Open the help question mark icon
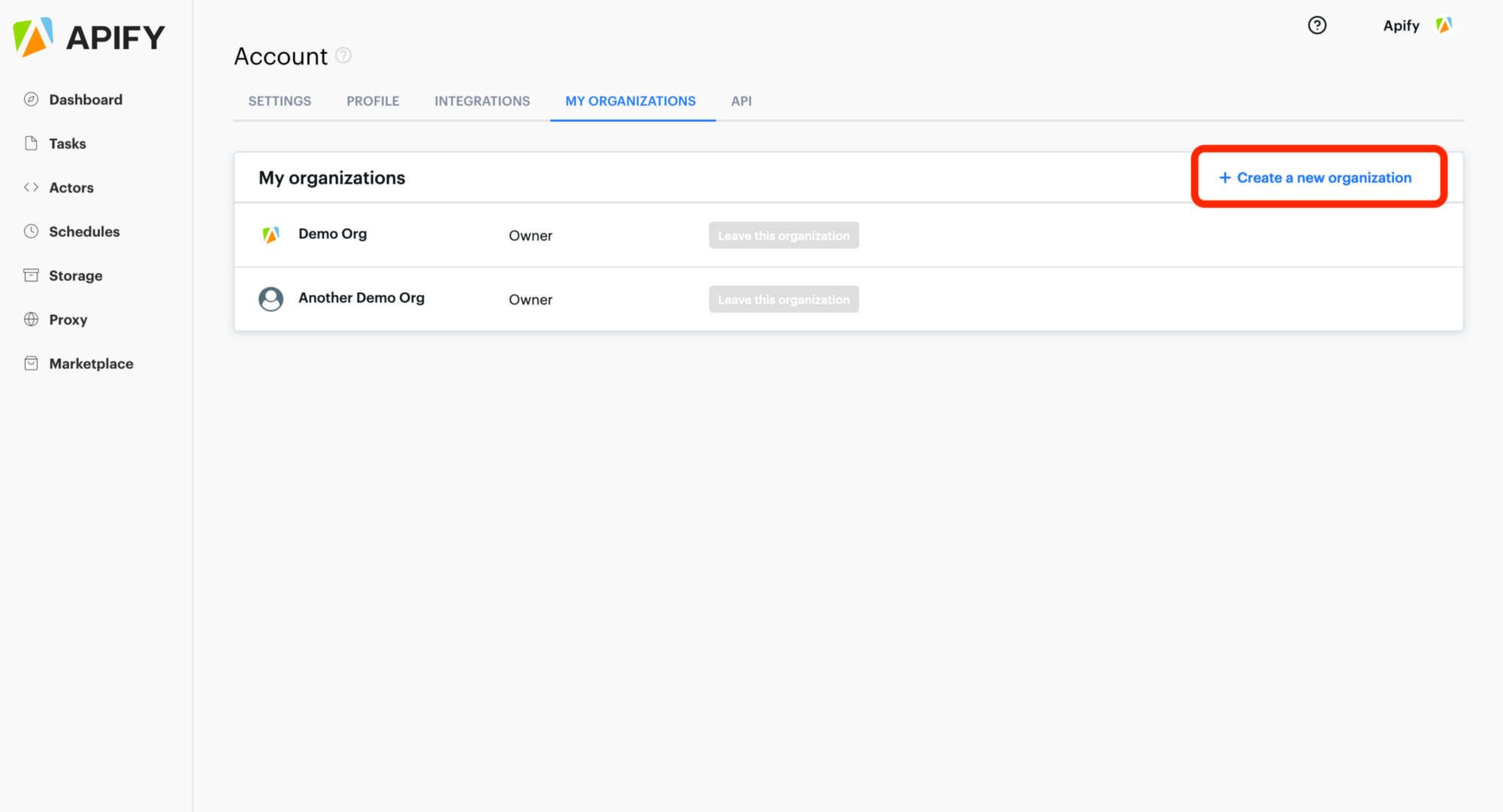Screen dimensions: 1503x812 pyautogui.click(x=1317, y=26)
